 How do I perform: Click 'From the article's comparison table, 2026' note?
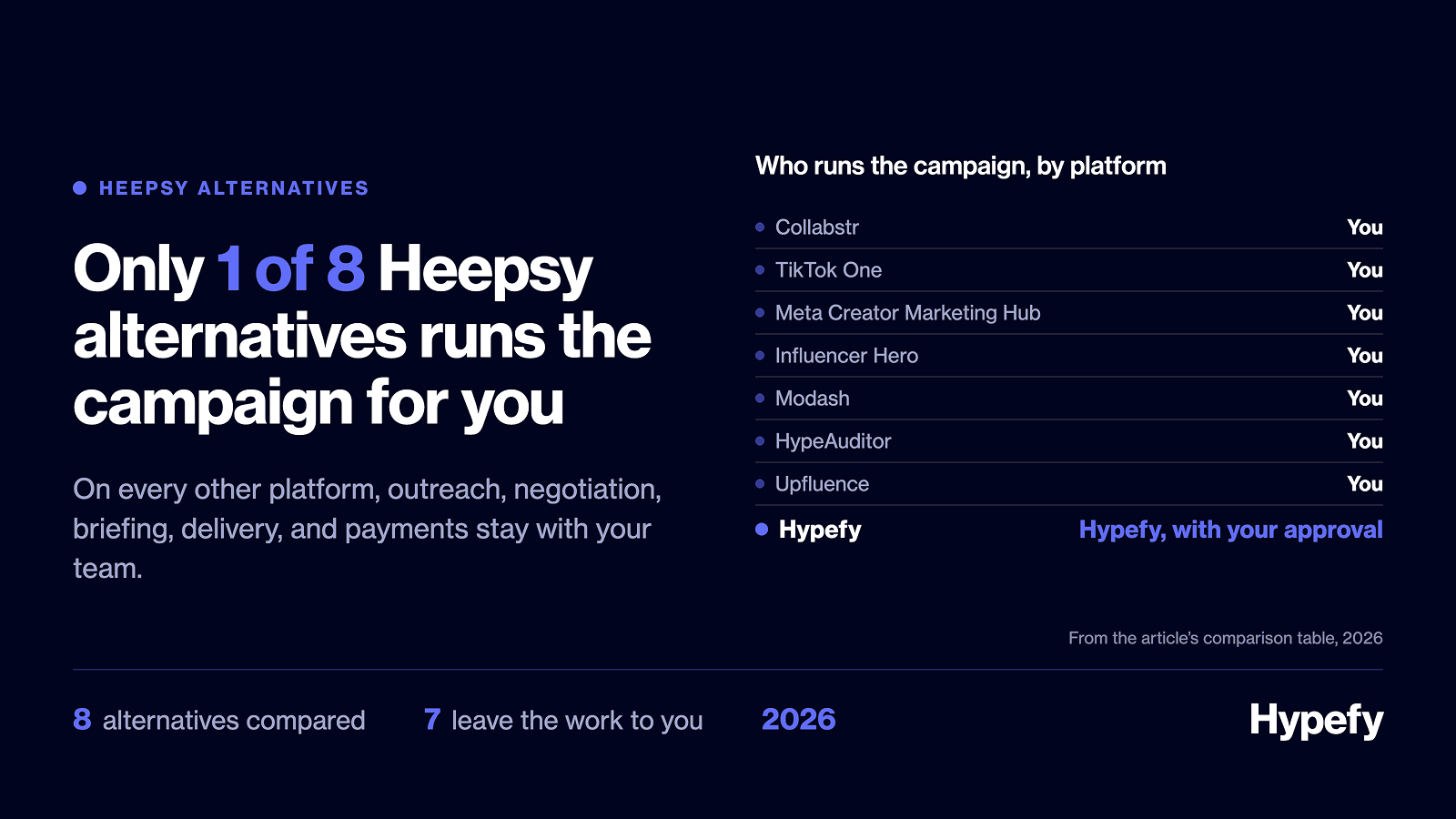(1226, 638)
